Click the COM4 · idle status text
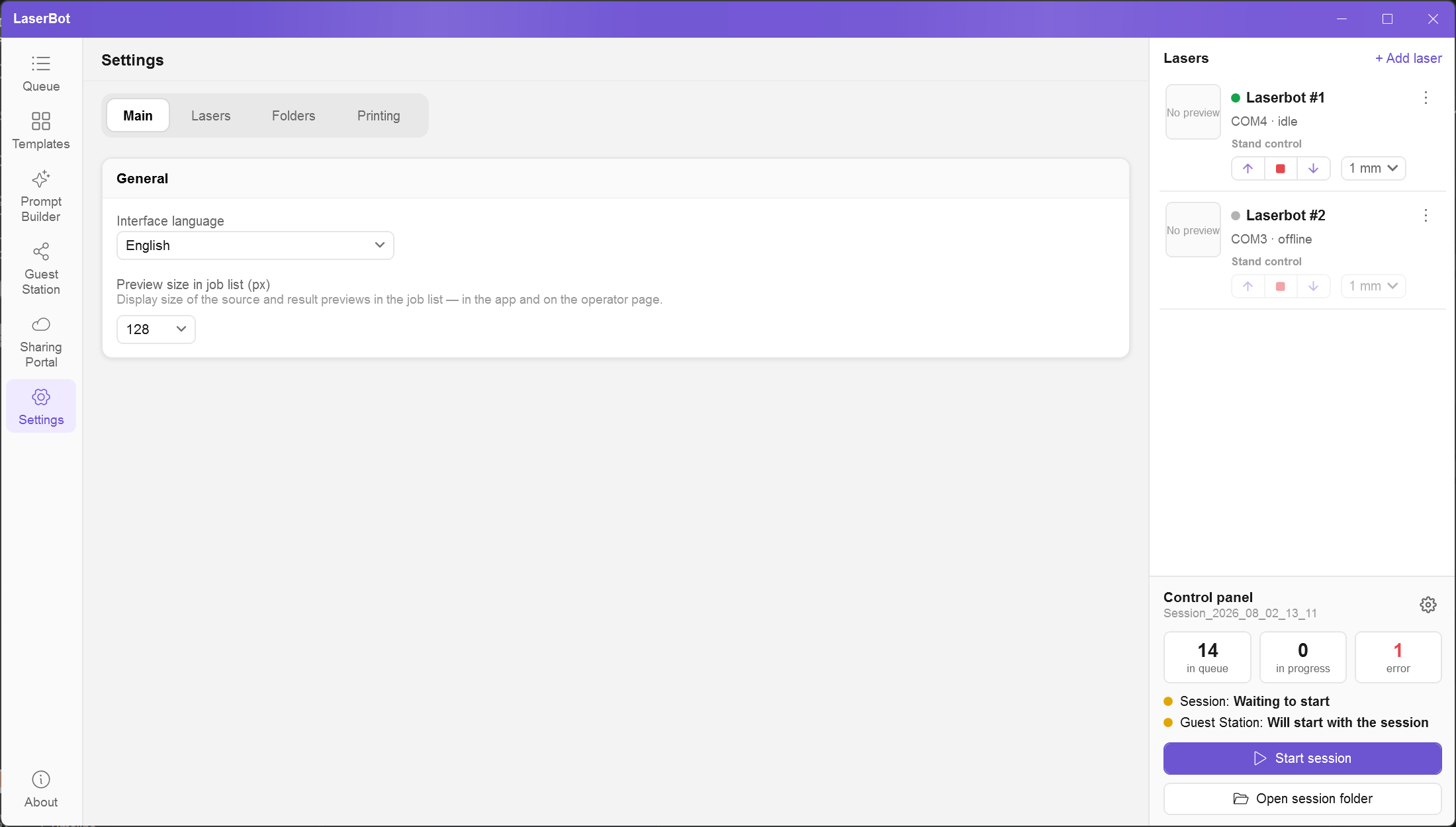 pos(1263,122)
